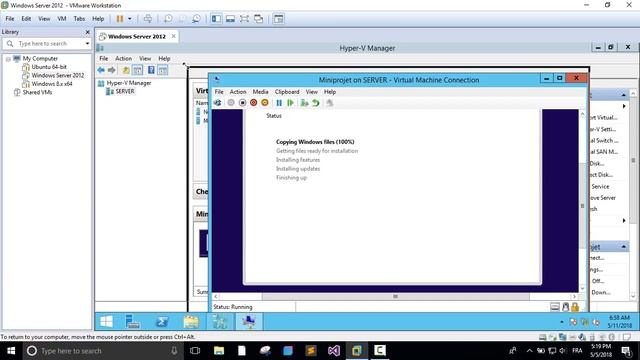Show hidden icons in host system tray
The image size is (640, 360).
529,351
